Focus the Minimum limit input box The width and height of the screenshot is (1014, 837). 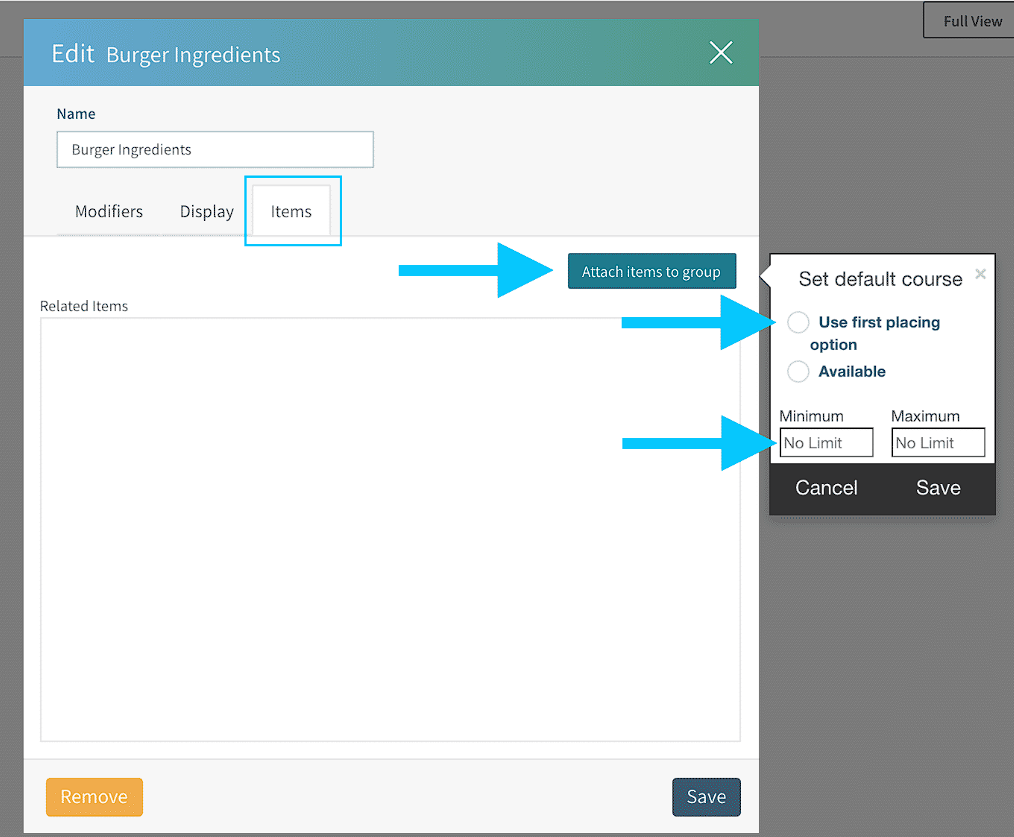tap(826, 443)
